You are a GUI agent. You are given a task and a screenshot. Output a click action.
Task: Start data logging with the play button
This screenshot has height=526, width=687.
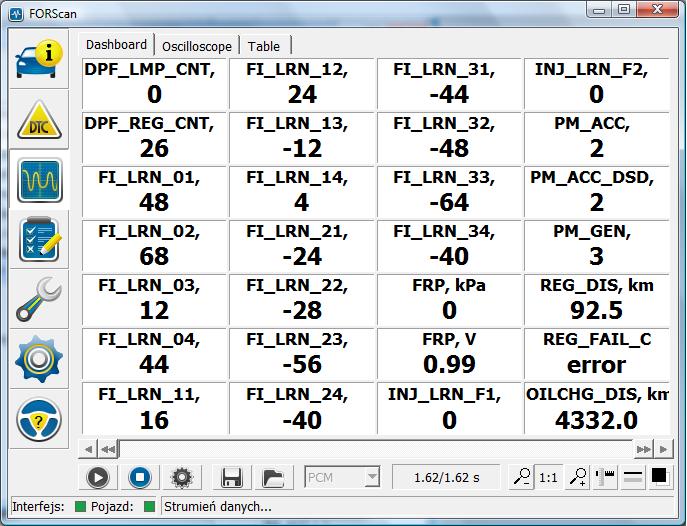point(98,478)
